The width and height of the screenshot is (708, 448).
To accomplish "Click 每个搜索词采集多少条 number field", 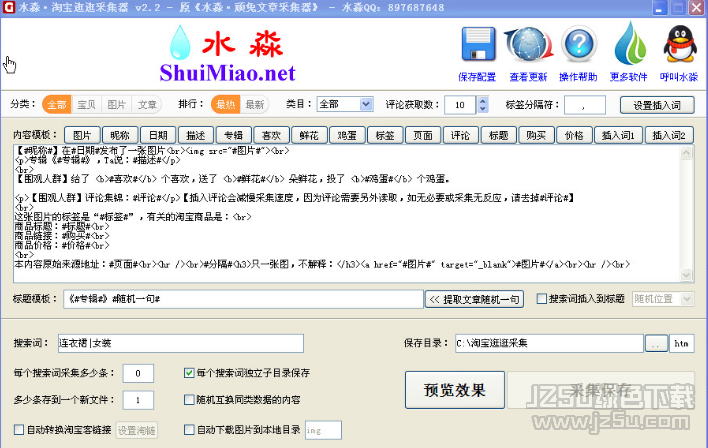I will coord(138,373).
